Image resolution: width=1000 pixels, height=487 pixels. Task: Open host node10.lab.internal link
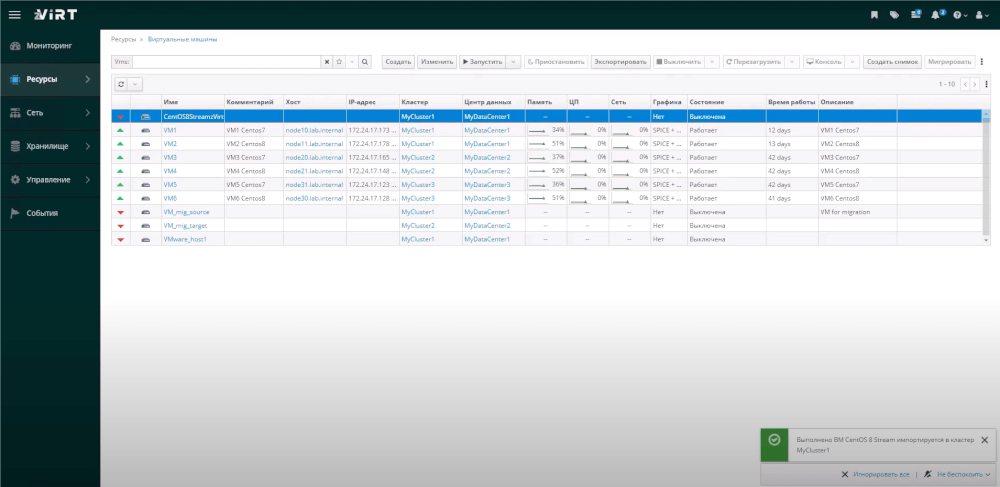coord(314,130)
